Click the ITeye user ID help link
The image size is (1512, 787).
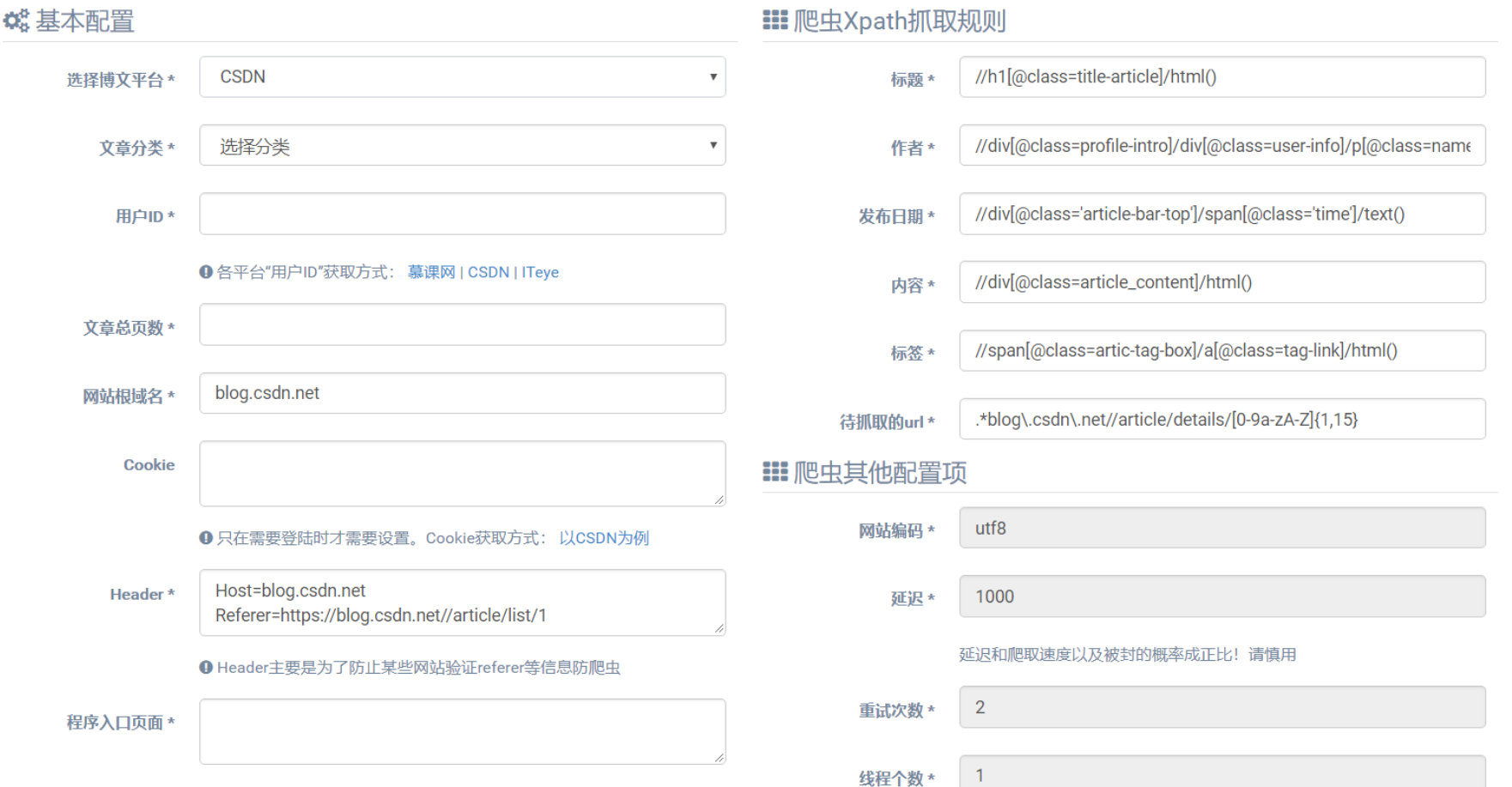tap(541, 272)
